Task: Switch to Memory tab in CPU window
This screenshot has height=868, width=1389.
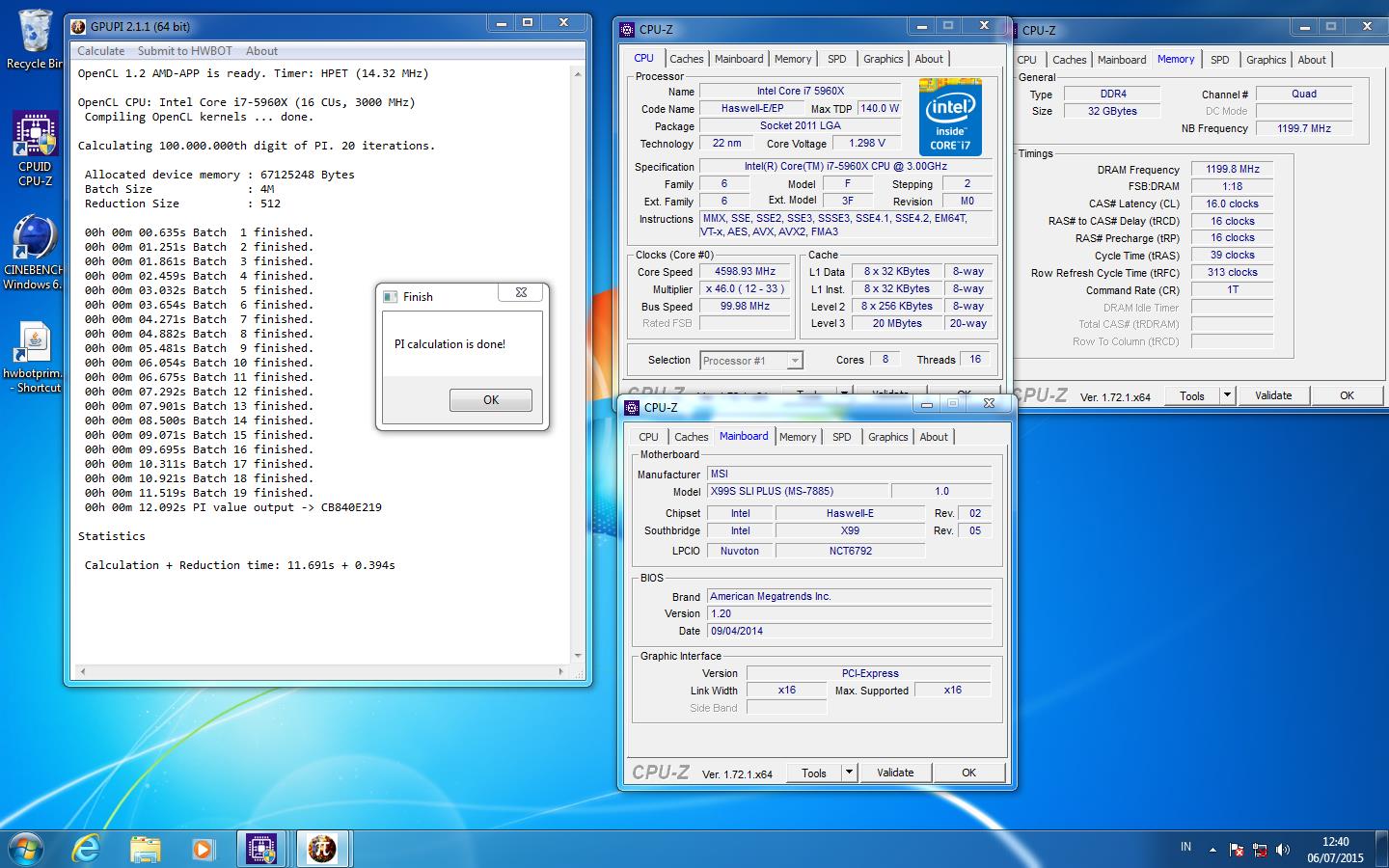Action: click(793, 59)
